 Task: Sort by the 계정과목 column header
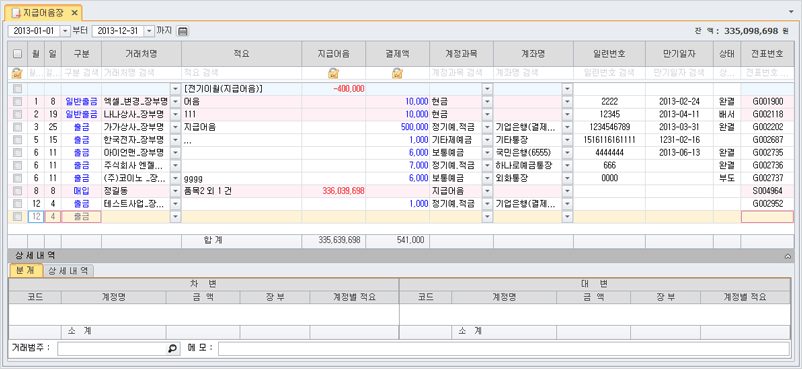click(461, 54)
